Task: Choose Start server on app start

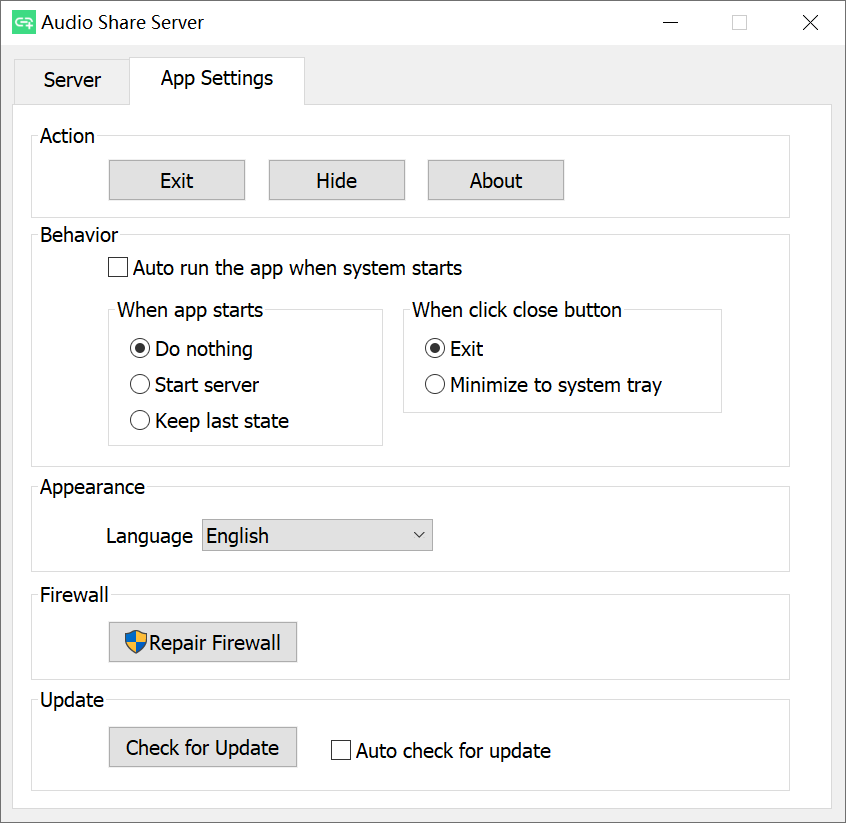Action: coord(140,385)
